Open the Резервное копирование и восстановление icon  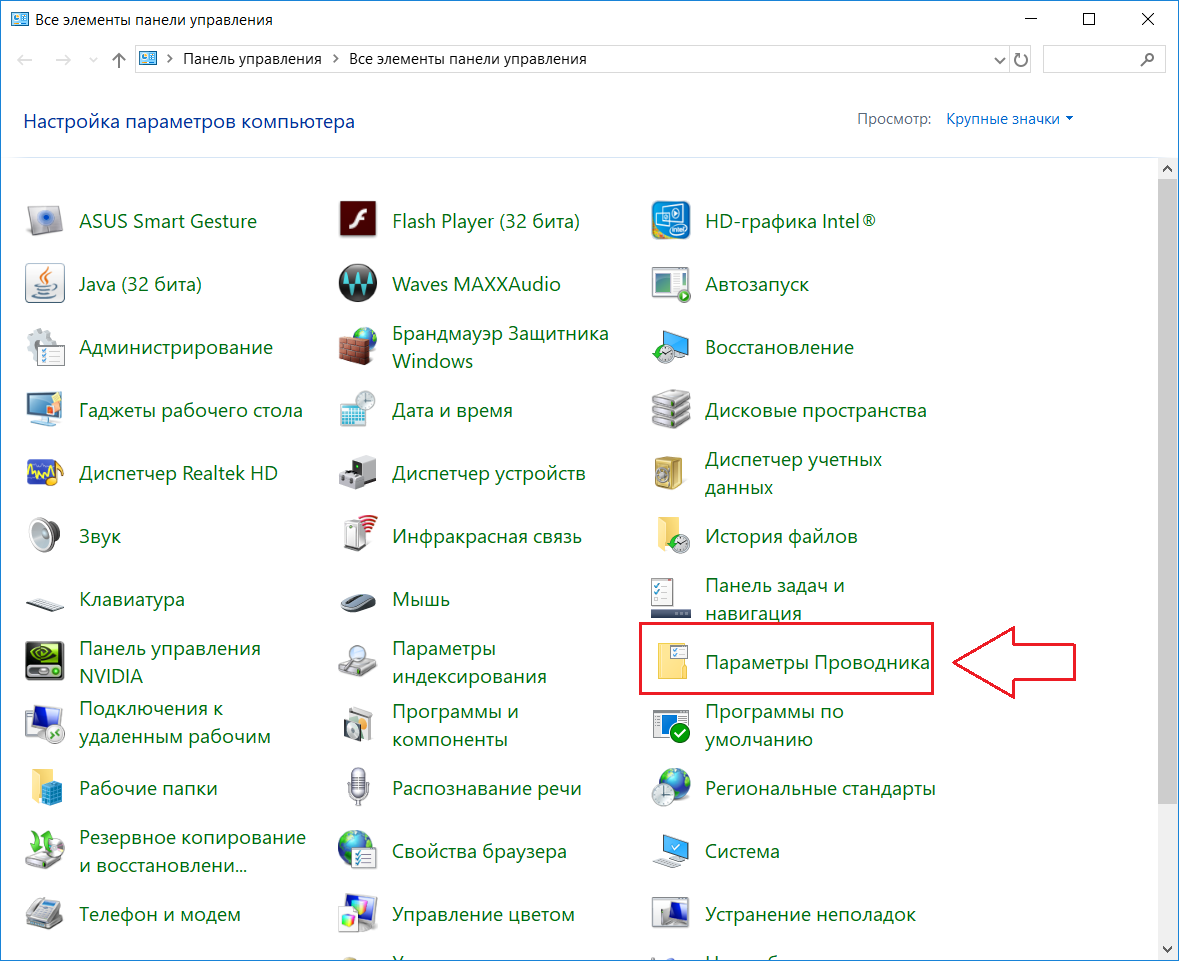click(45, 851)
